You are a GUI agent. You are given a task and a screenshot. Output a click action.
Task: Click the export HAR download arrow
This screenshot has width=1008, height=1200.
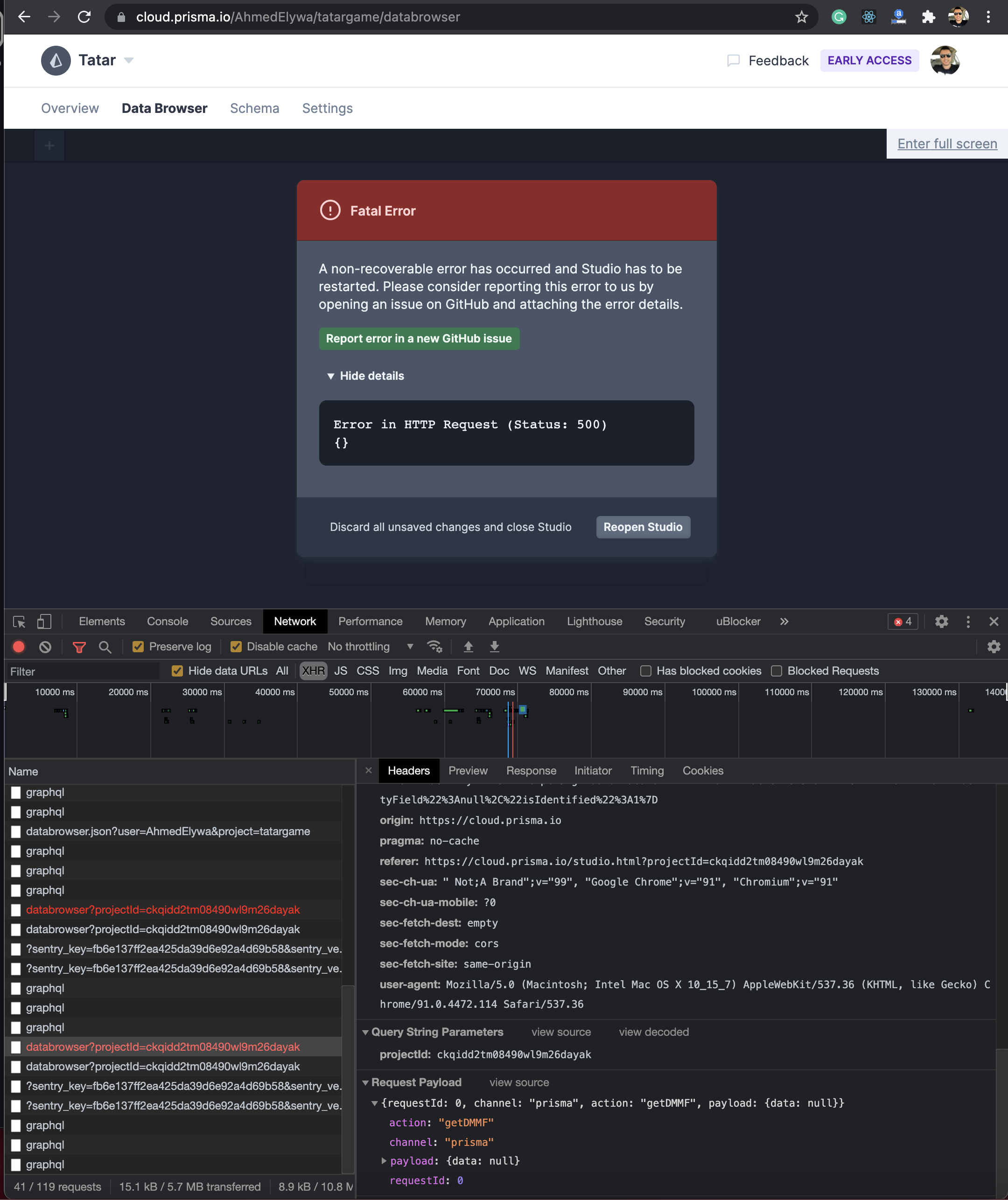point(494,646)
